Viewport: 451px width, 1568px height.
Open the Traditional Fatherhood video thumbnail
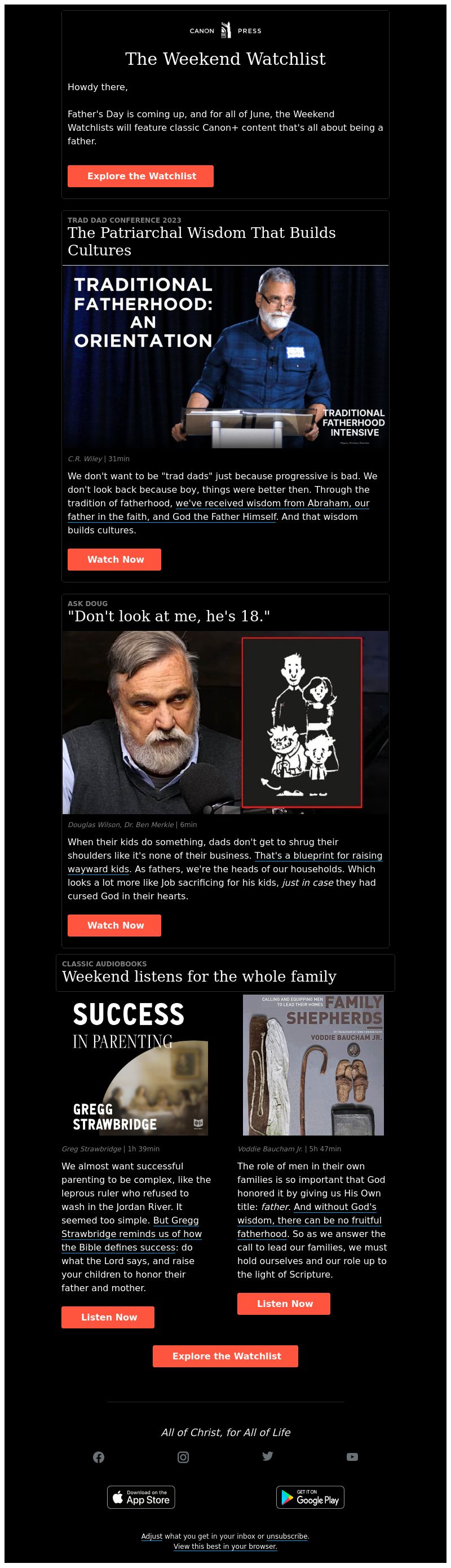click(225, 357)
